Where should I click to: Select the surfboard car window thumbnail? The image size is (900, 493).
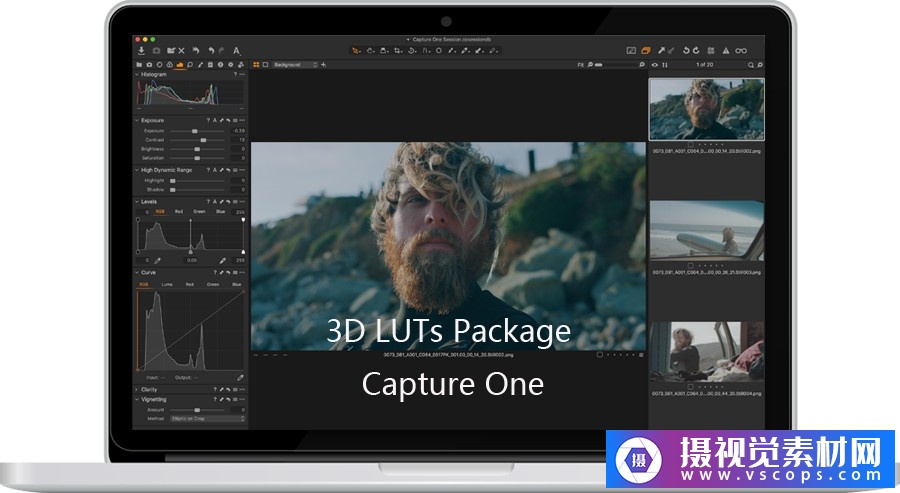pos(707,230)
